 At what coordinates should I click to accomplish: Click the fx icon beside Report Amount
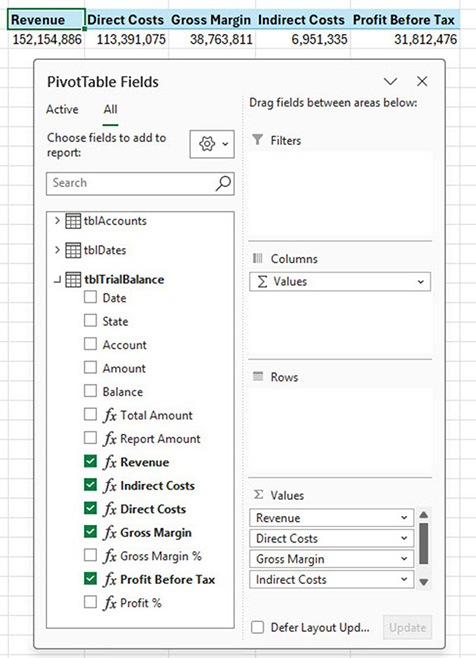[110, 439]
